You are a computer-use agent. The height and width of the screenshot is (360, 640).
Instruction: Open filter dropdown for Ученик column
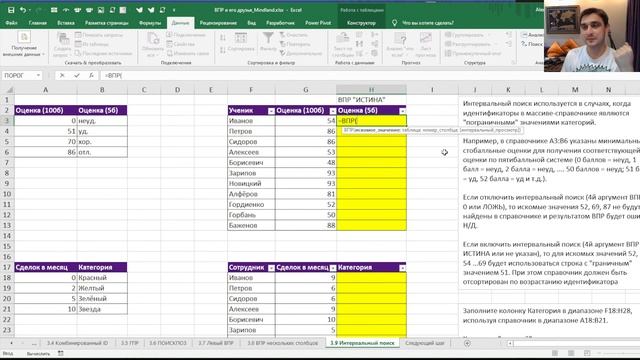271,111
